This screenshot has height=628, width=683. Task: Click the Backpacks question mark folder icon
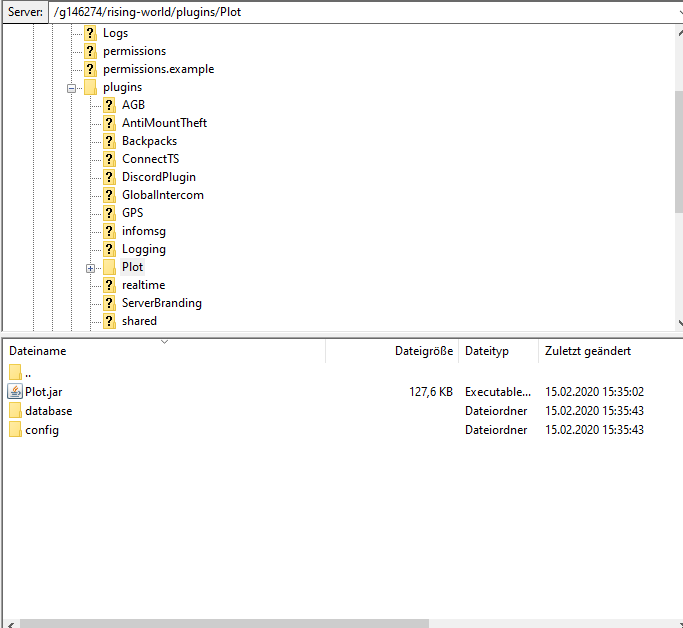(109, 141)
